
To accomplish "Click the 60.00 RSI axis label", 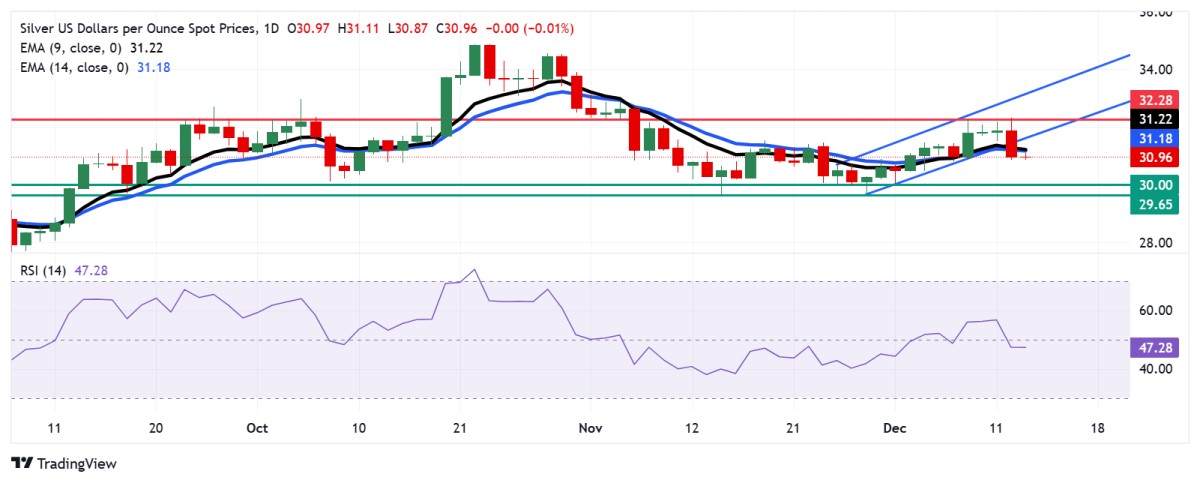I will (x=1156, y=311).
